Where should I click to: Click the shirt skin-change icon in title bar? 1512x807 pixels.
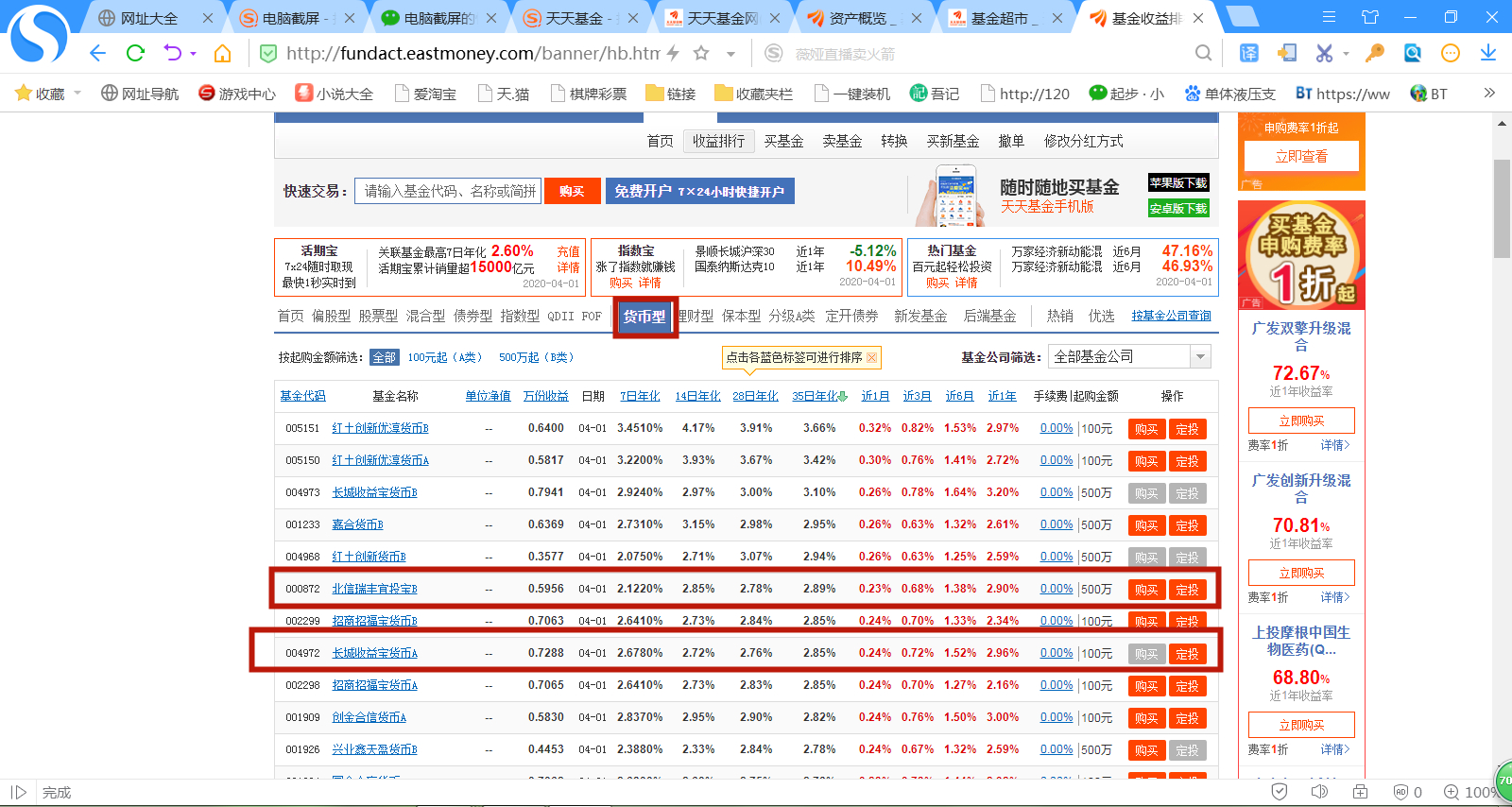click(1370, 17)
